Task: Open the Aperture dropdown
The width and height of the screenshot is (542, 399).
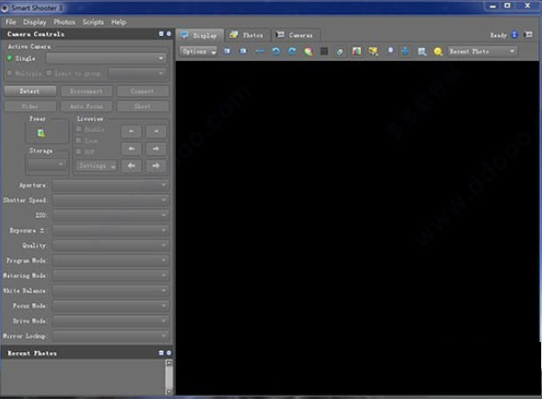Action: [x=111, y=185]
